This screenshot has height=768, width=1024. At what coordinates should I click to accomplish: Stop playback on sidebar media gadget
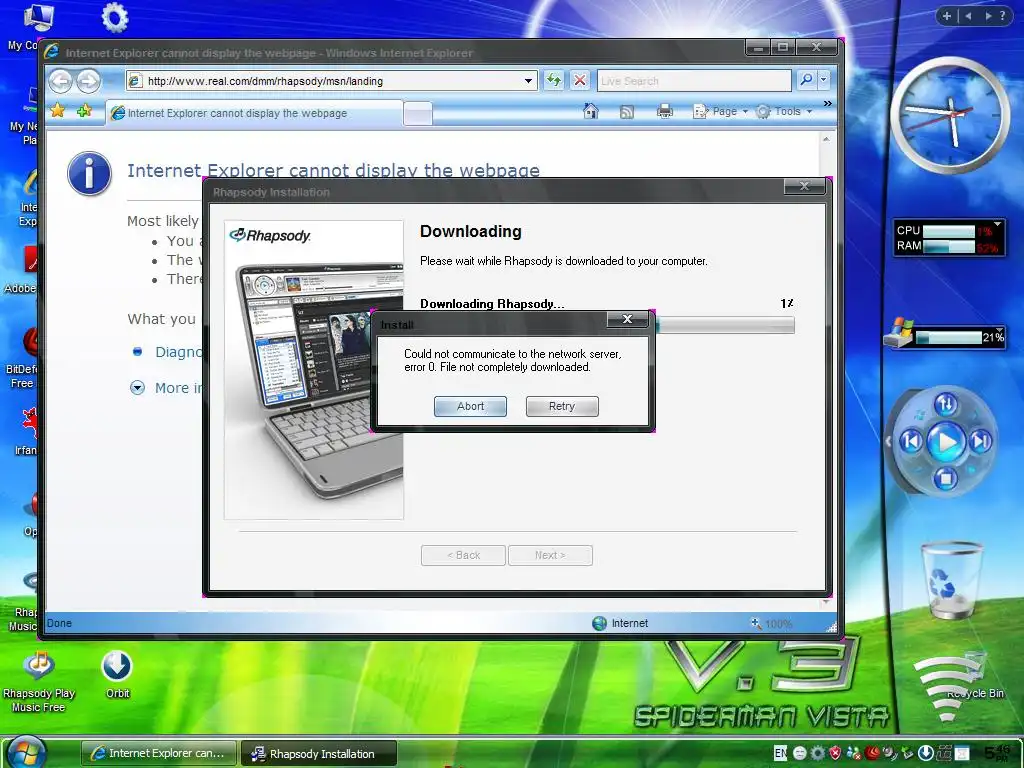[x=945, y=478]
